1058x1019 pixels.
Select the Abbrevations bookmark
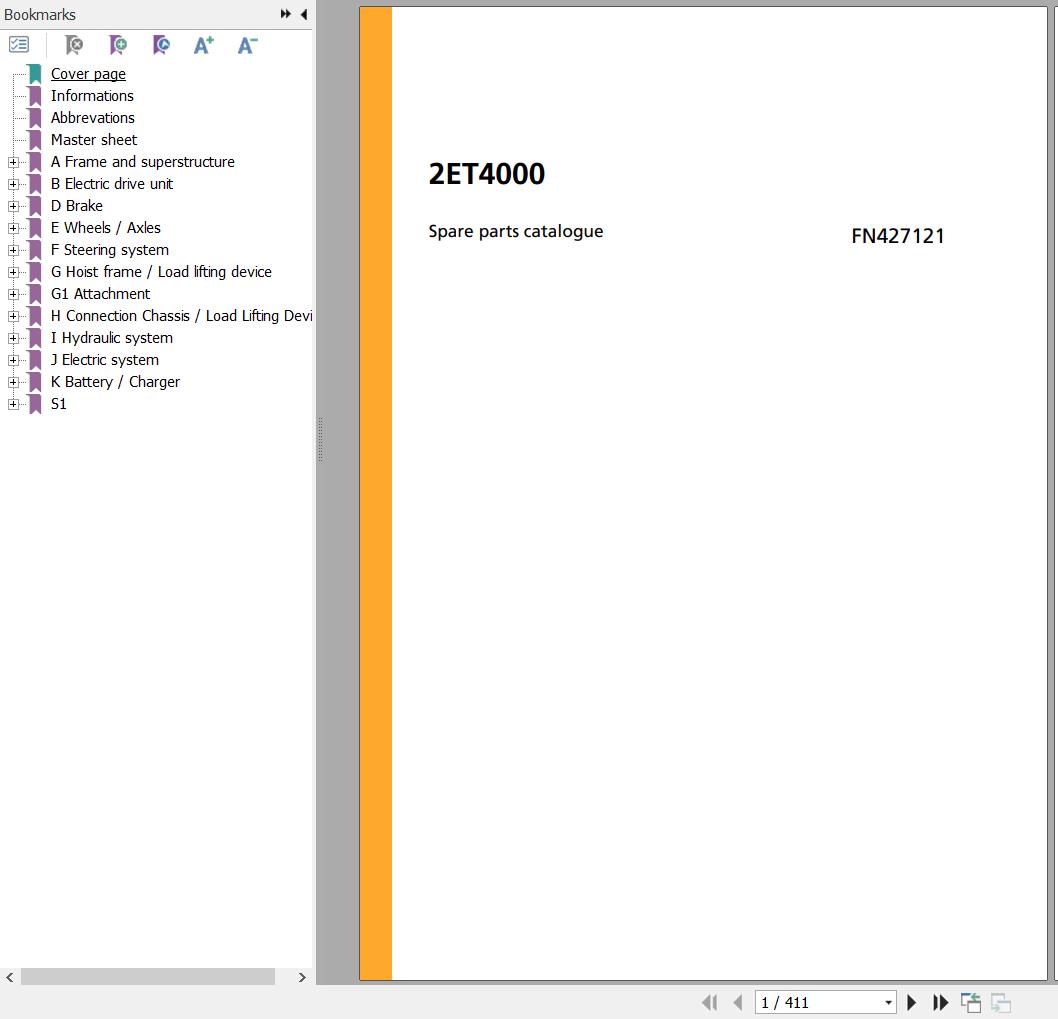[x=93, y=118]
